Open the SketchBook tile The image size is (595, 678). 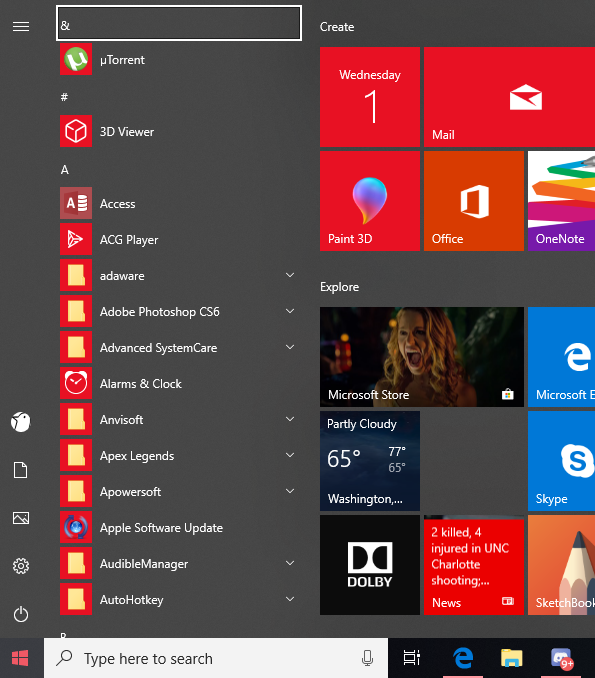coord(561,565)
